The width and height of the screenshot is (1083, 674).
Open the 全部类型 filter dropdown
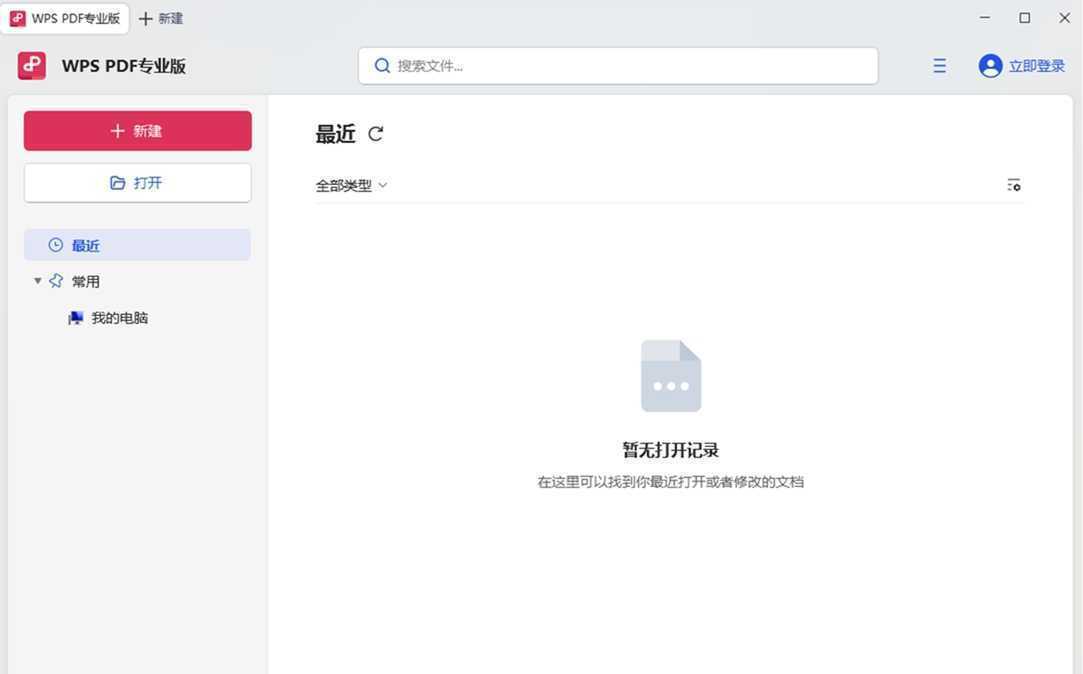tap(345, 185)
